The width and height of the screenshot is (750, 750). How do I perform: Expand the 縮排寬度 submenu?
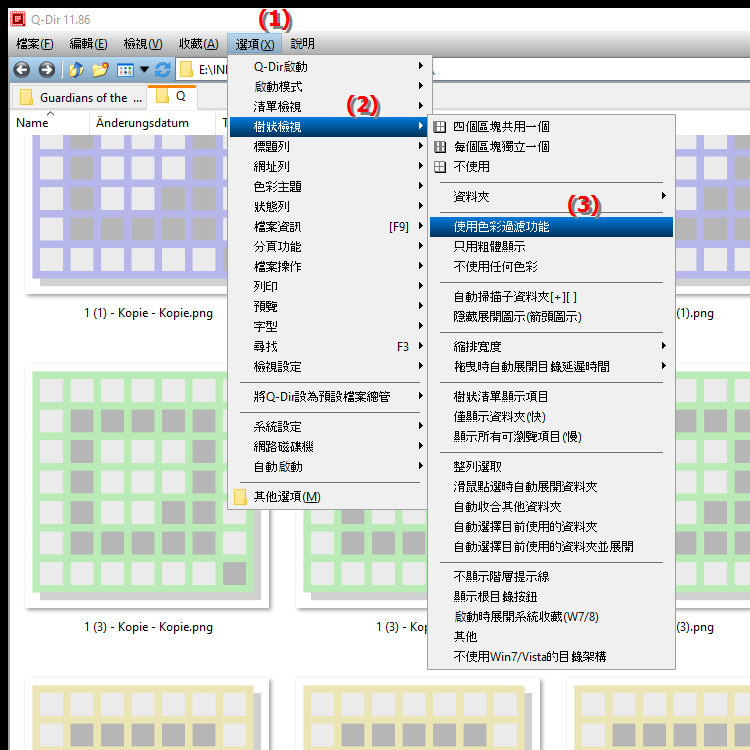pyautogui.click(x=551, y=347)
